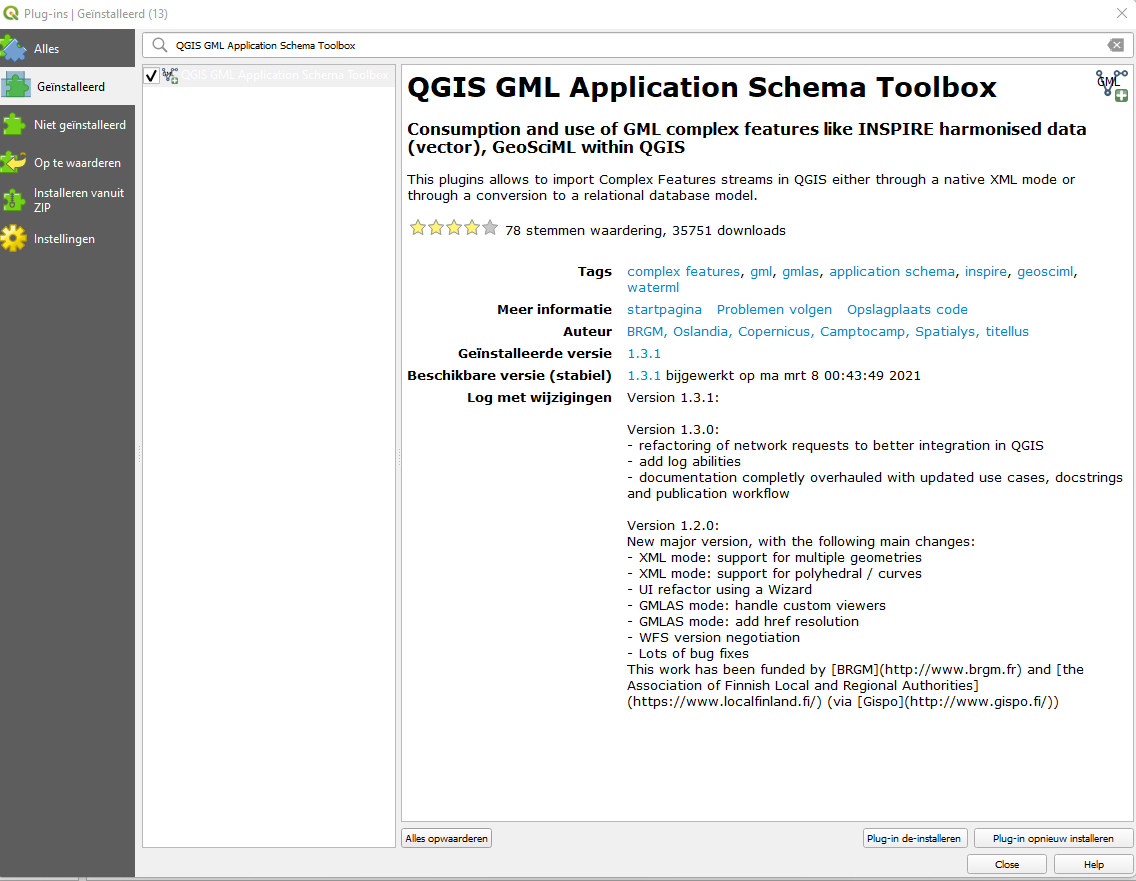Click the Niet geïnstalleerd puzzle icon
This screenshot has height=881, width=1136.
(14, 125)
